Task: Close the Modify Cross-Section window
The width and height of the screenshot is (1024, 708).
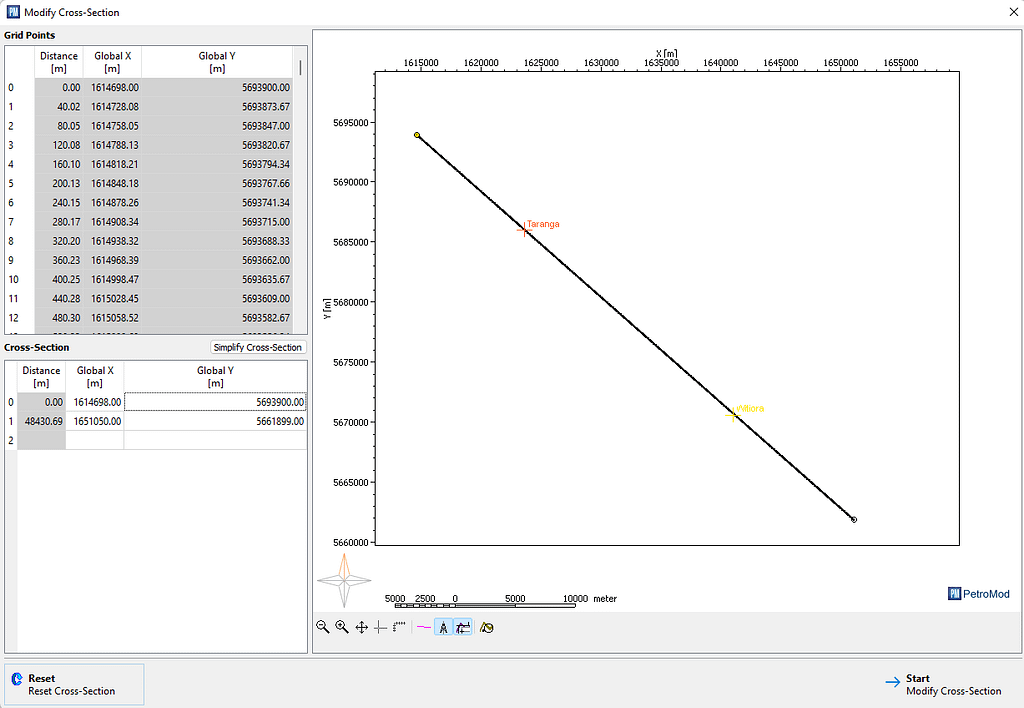Action: point(1005,12)
